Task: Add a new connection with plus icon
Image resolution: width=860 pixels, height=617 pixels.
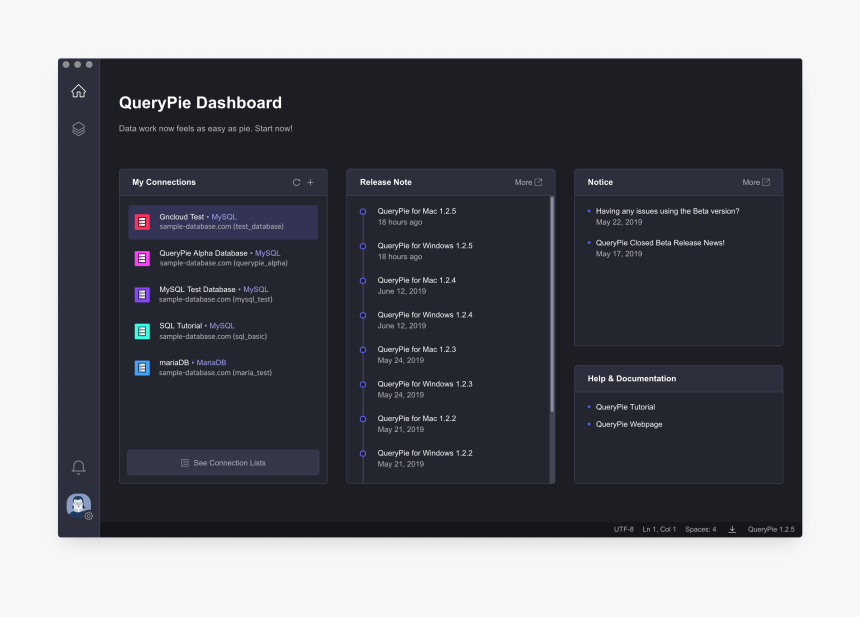Action: (x=310, y=183)
